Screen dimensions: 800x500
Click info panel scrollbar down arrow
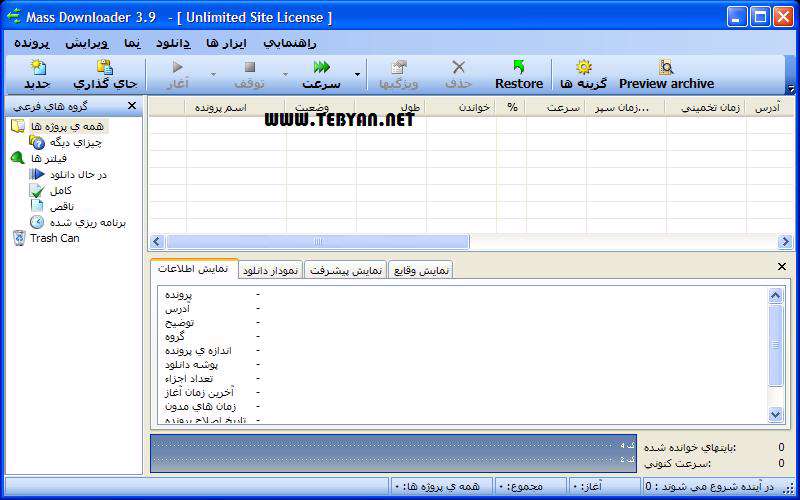coord(776,414)
